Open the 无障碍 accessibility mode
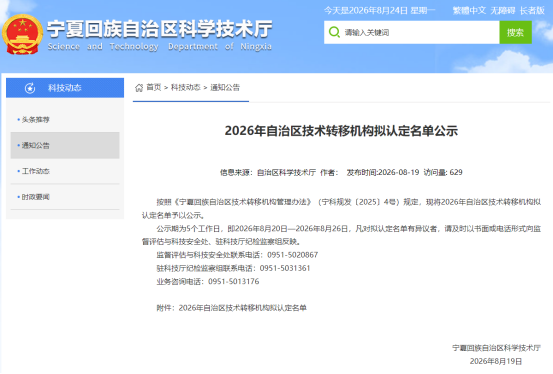Image resolution: width=553 pixels, height=374 pixels. tap(503, 11)
